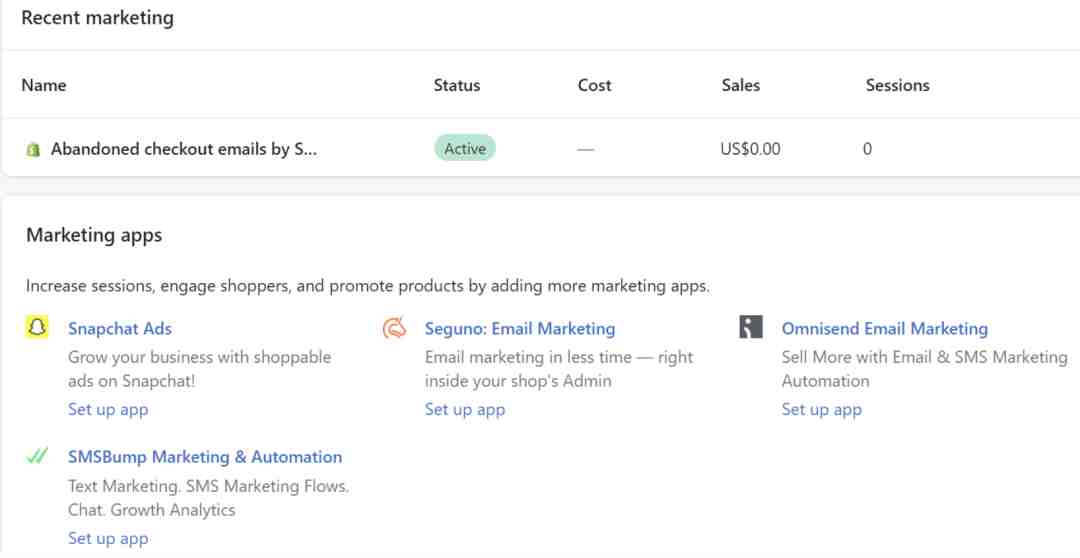Viewport: 1080px width, 558px height.
Task: Click Set up app under SMSBump
Action: click(108, 538)
